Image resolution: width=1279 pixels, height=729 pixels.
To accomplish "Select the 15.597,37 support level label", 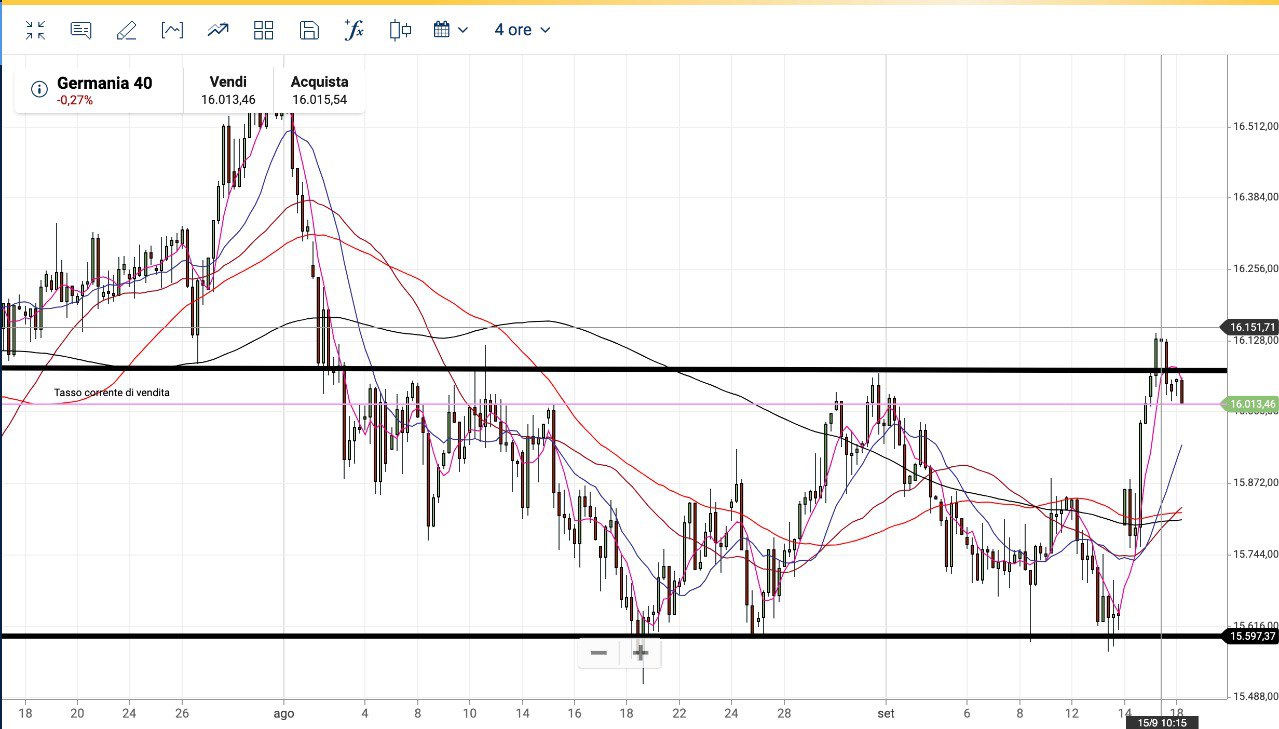I will point(1251,636).
